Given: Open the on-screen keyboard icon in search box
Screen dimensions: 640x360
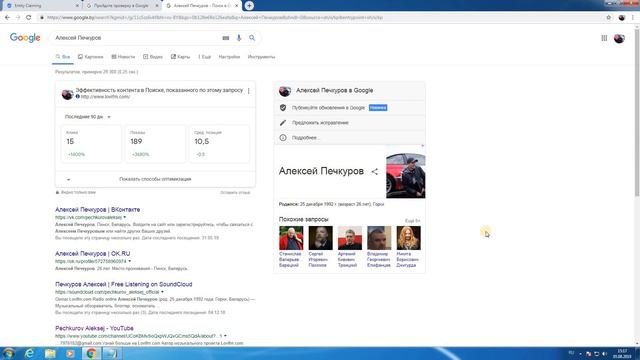Looking at the screenshot, I should pos(226,38).
